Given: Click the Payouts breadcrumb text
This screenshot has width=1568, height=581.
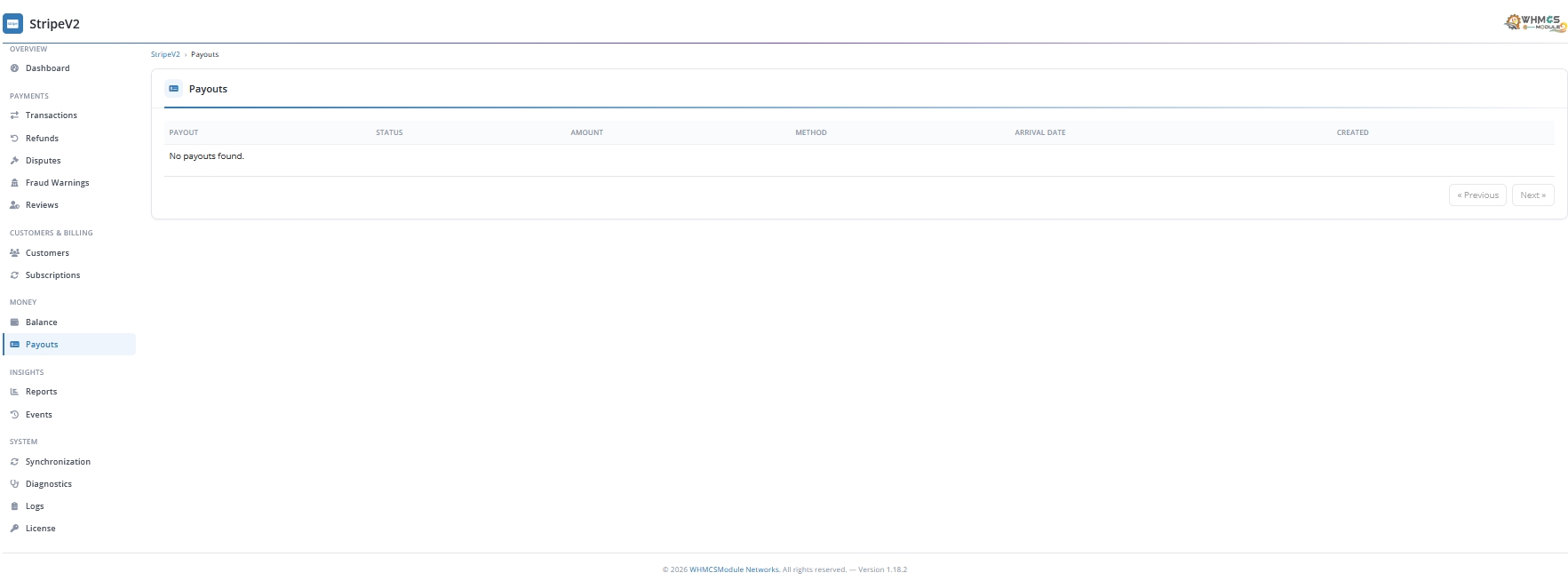Looking at the screenshot, I should pyautogui.click(x=204, y=54).
